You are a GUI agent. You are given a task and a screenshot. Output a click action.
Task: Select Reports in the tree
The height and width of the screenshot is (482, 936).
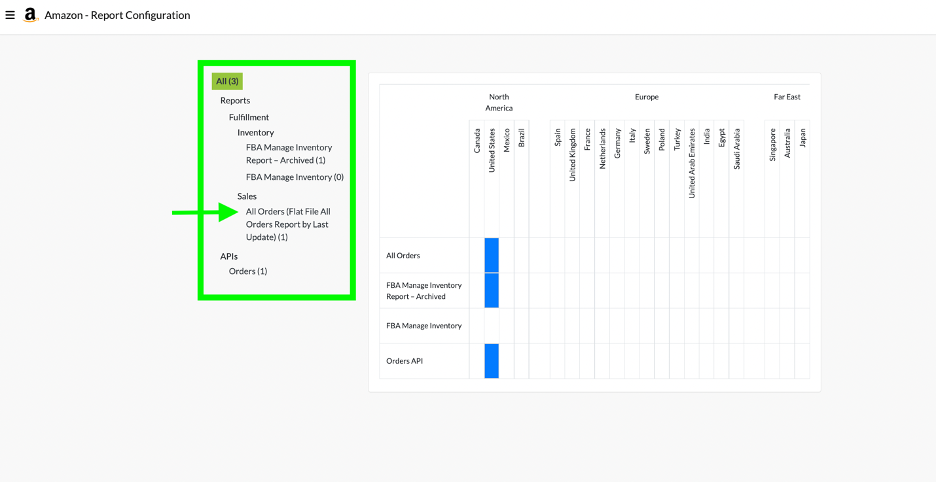[x=235, y=100]
